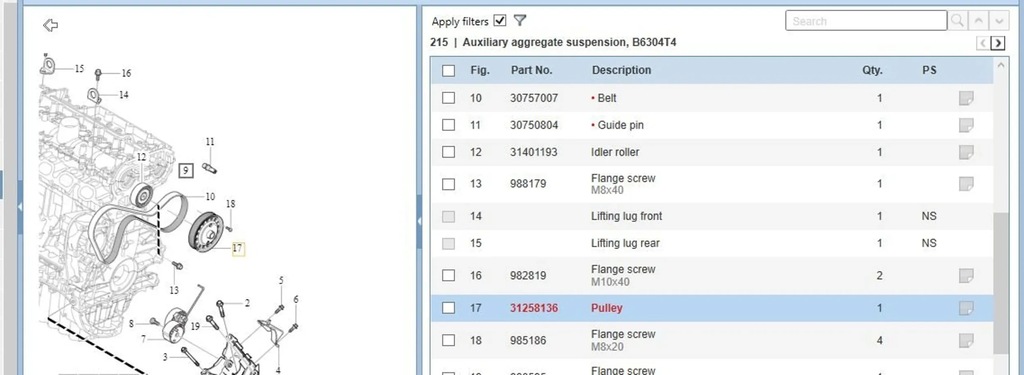Click callout 14 on the diagram
This screenshot has height=375, width=1024.
pyautogui.click(x=123, y=95)
